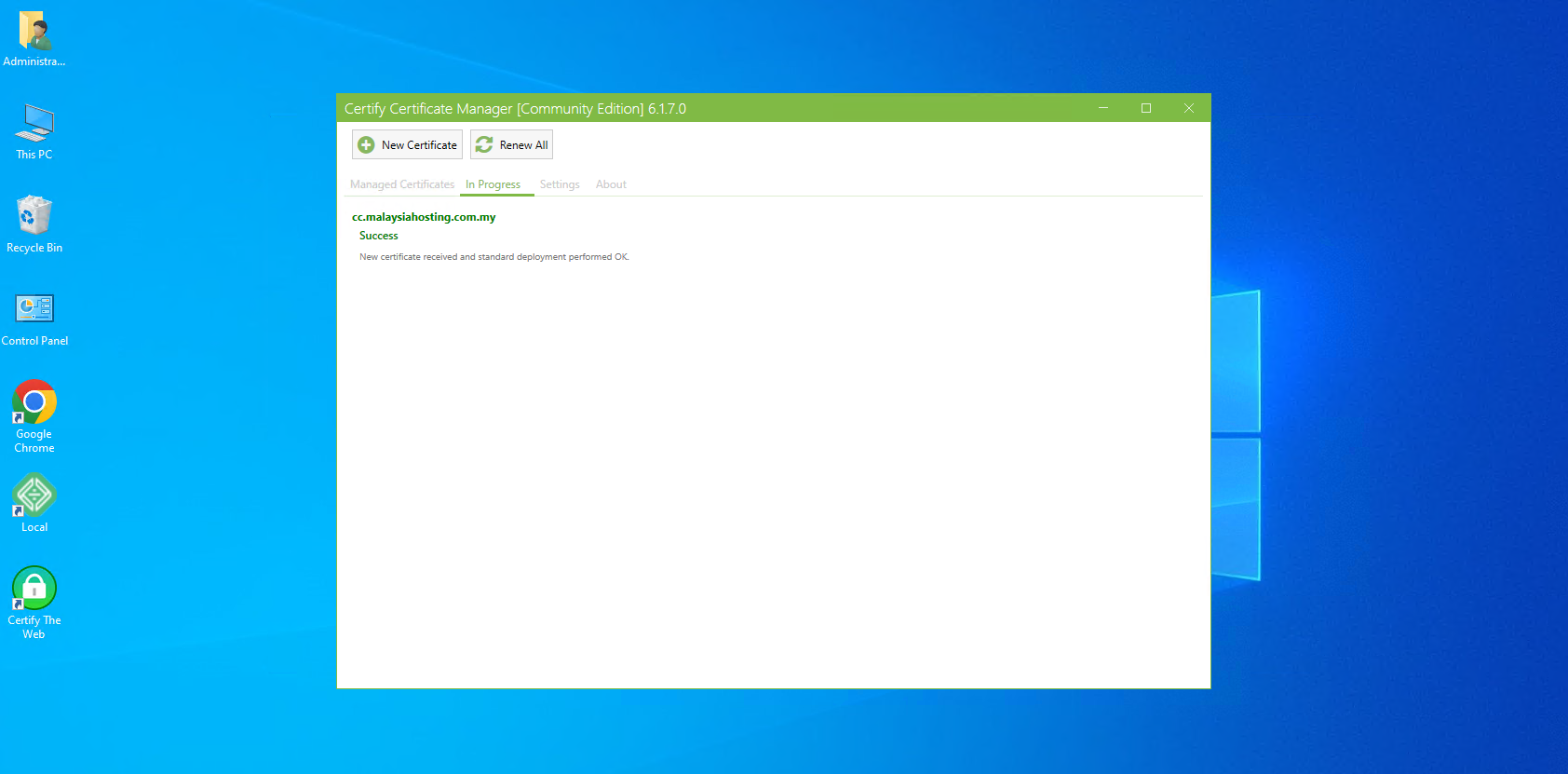Switch to the Settings tab

pyautogui.click(x=560, y=184)
